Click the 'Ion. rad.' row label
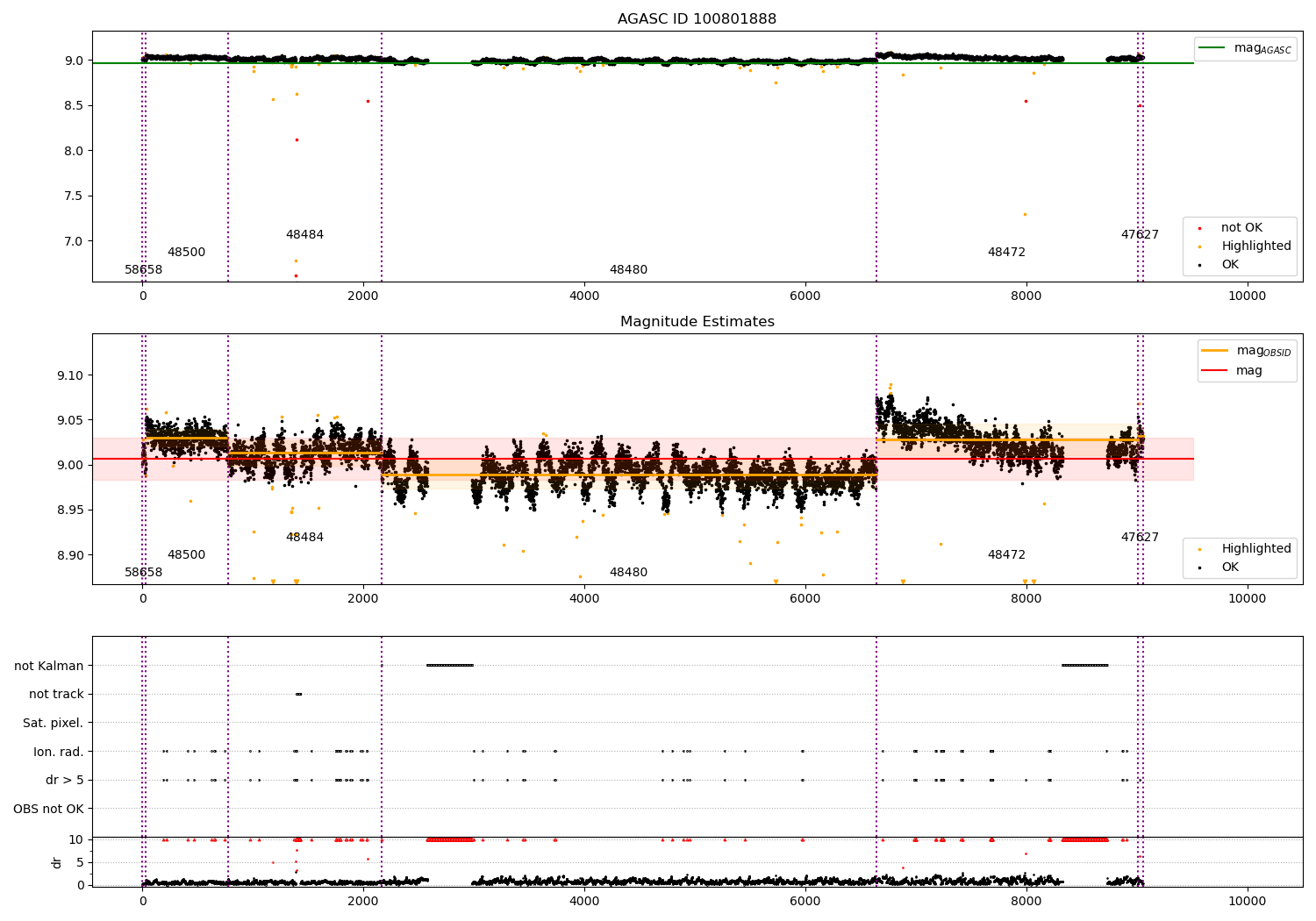The height and width of the screenshot is (921, 1316). (x=59, y=752)
